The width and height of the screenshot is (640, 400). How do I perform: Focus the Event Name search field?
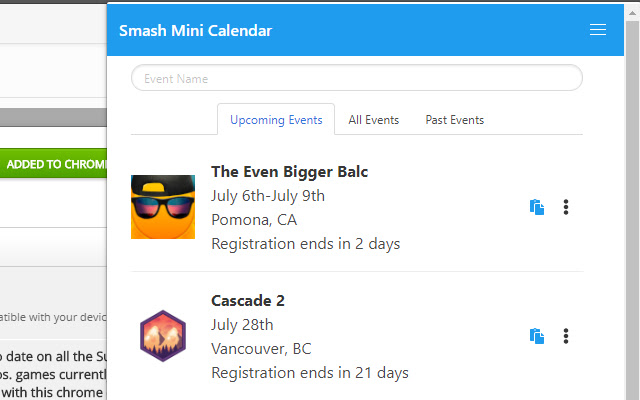click(x=357, y=78)
